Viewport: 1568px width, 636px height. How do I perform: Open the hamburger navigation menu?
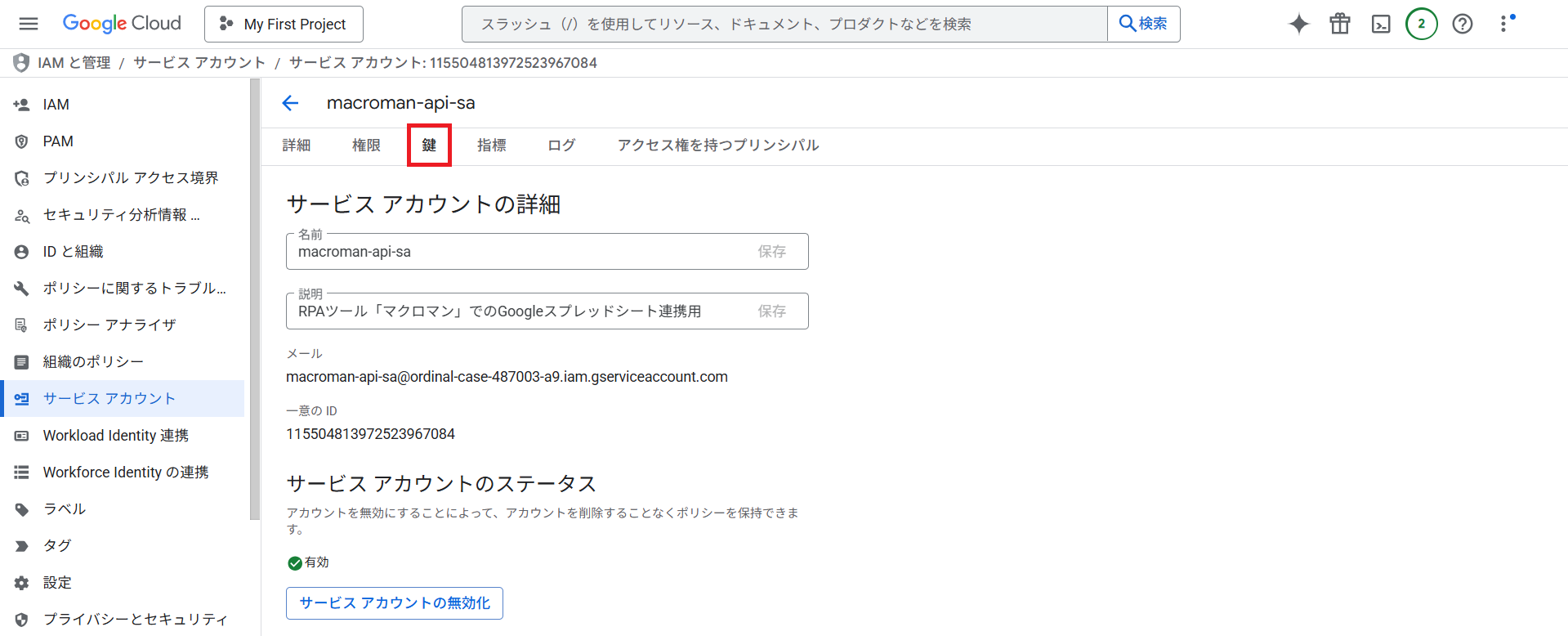pyautogui.click(x=29, y=24)
